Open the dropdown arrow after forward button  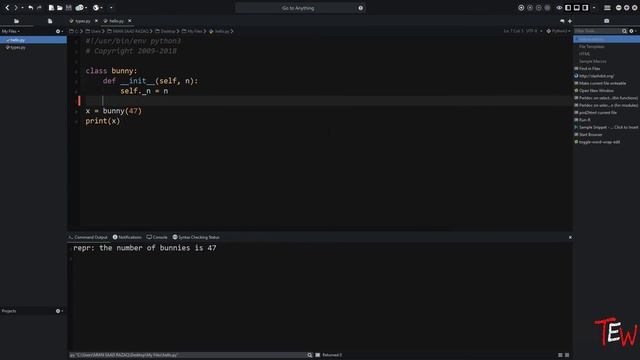pos(22,8)
